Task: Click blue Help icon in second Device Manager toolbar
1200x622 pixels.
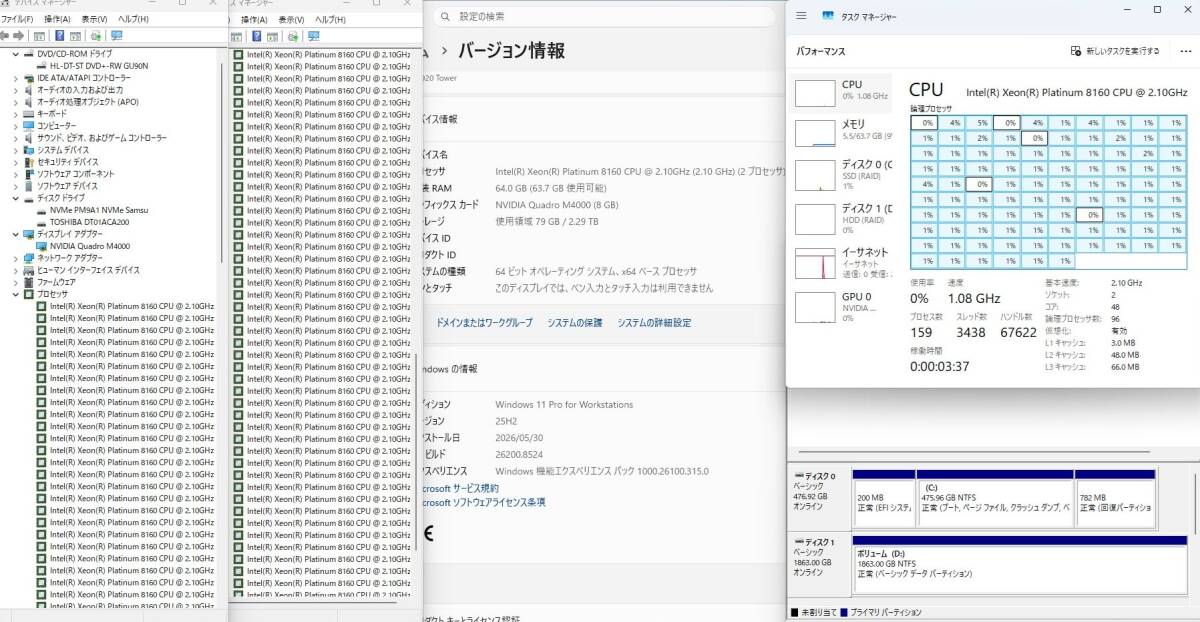Action: pyautogui.click(x=257, y=36)
